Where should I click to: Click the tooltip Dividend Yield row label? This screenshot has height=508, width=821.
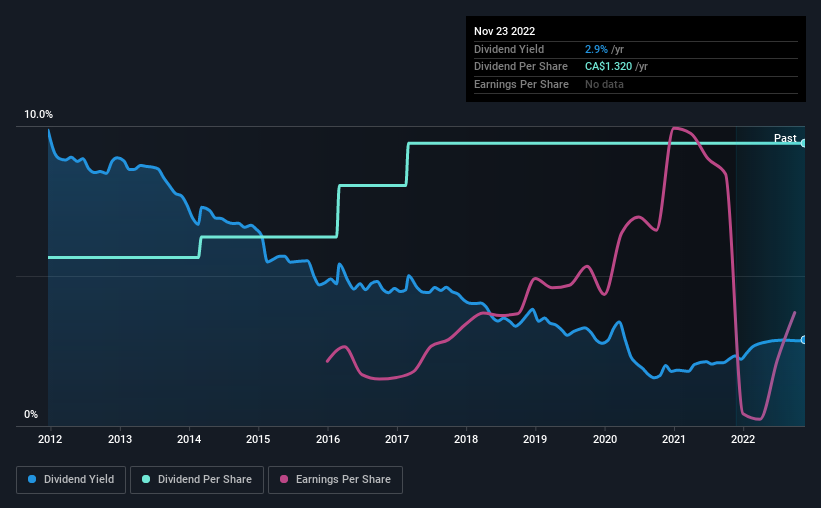[509, 49]
